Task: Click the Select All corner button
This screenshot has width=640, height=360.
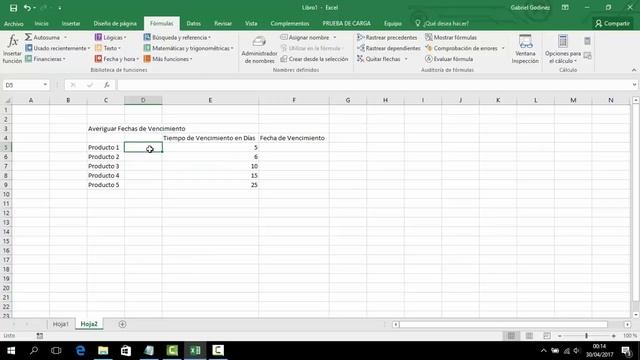Action: coord(6,100)
